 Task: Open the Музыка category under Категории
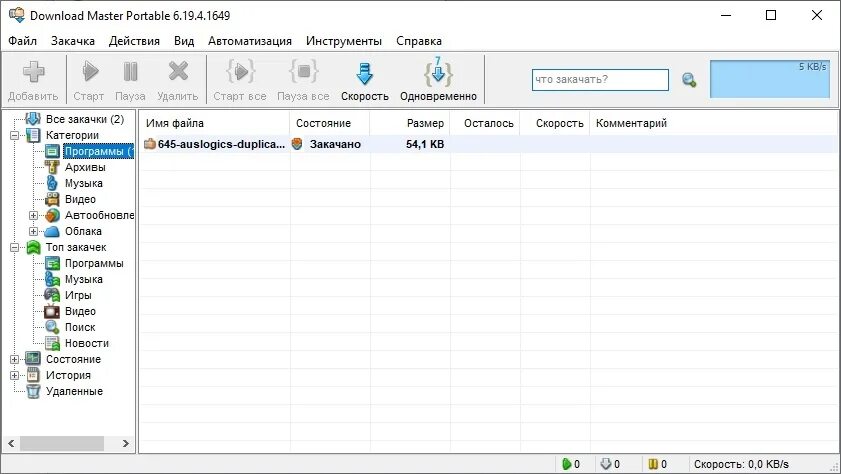tap(84, 183)
